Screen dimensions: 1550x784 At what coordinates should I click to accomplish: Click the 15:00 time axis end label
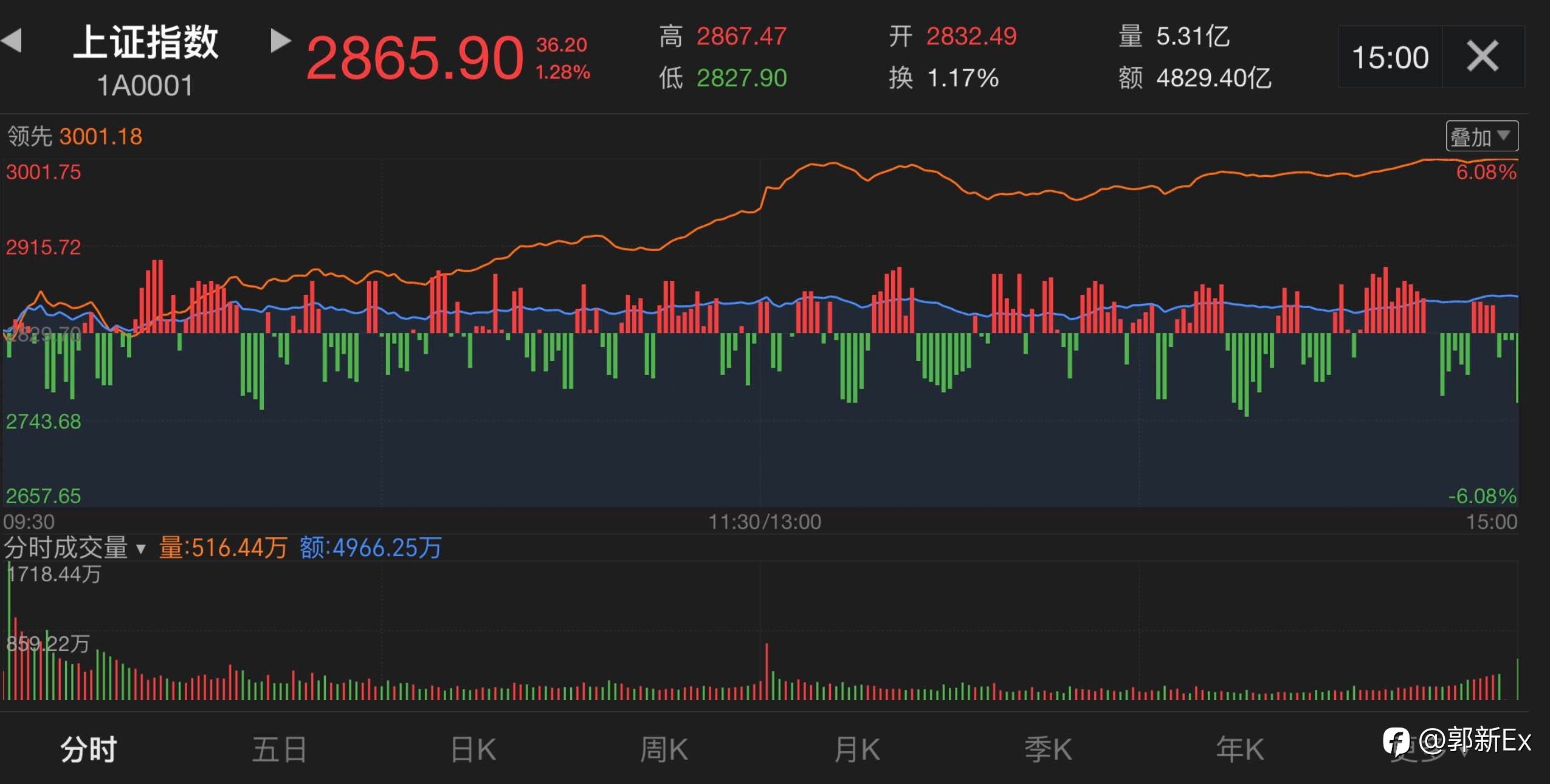click(x=1492, y=521)
